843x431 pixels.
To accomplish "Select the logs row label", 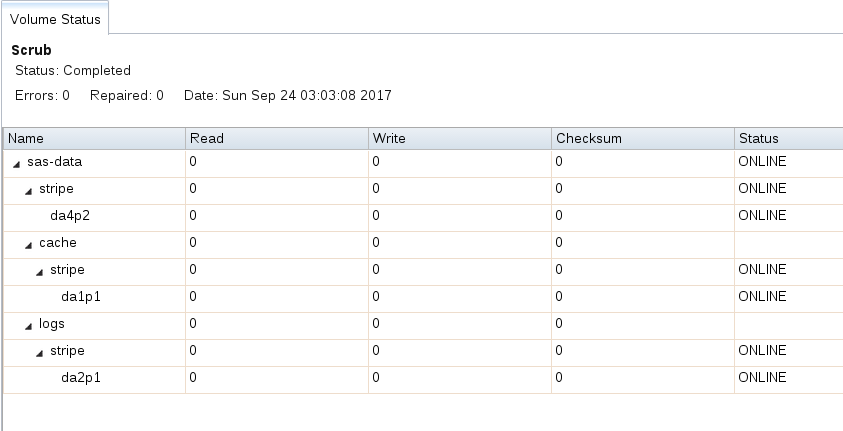I will click(52, 324).
